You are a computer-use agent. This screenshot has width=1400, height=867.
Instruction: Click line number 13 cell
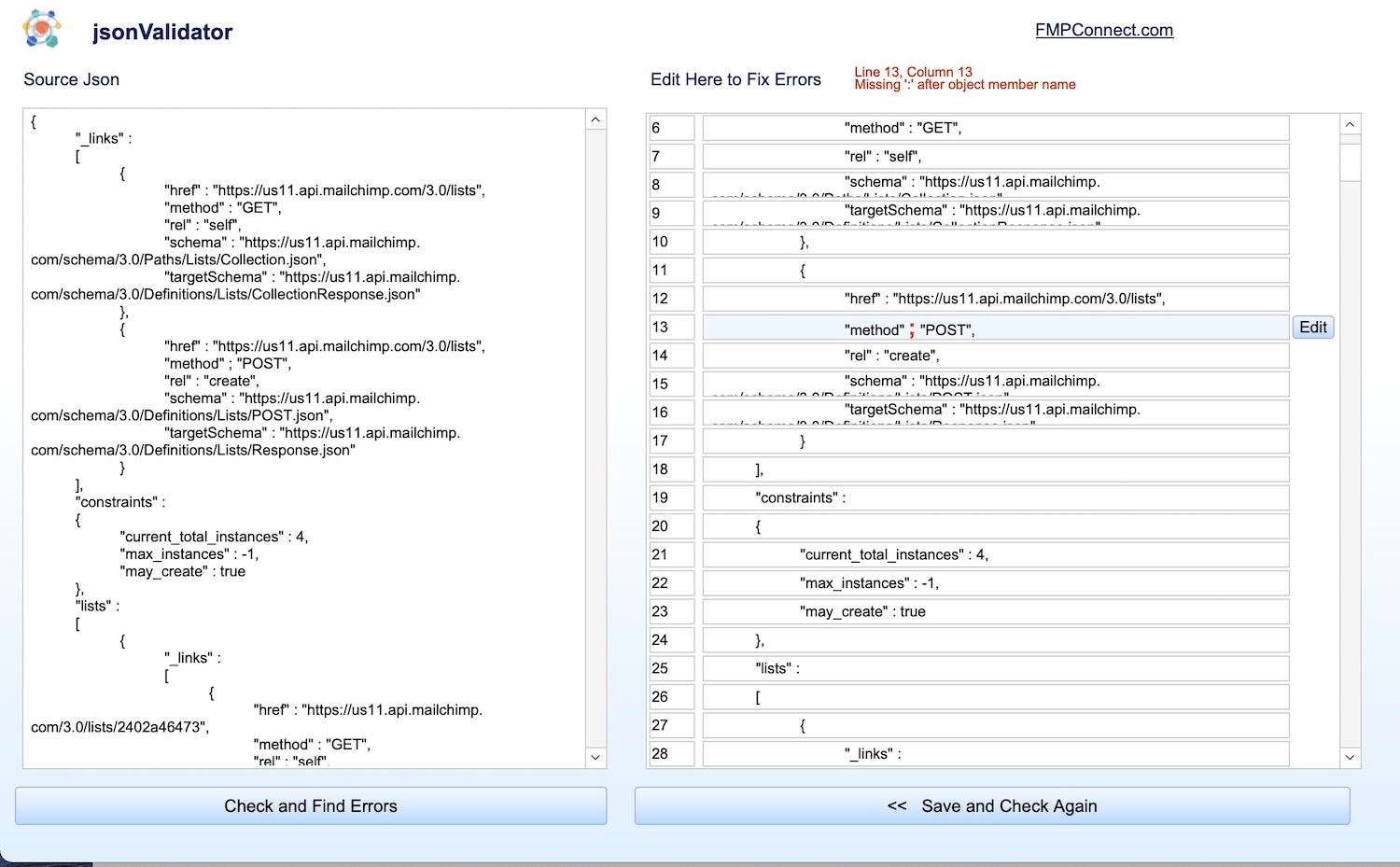(x=672, y=328)
